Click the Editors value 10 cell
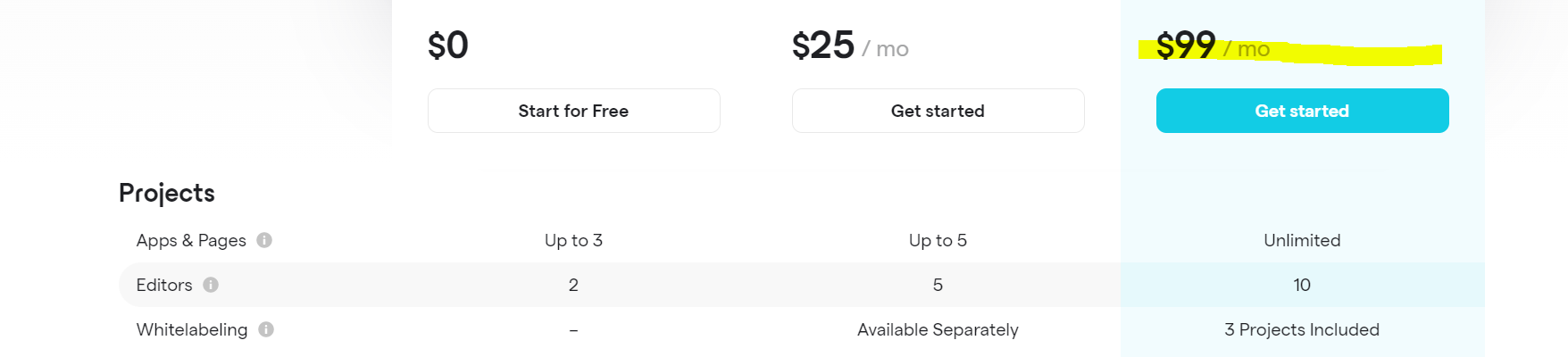This screenshot has height=357, width=1568. [1302, 285]
